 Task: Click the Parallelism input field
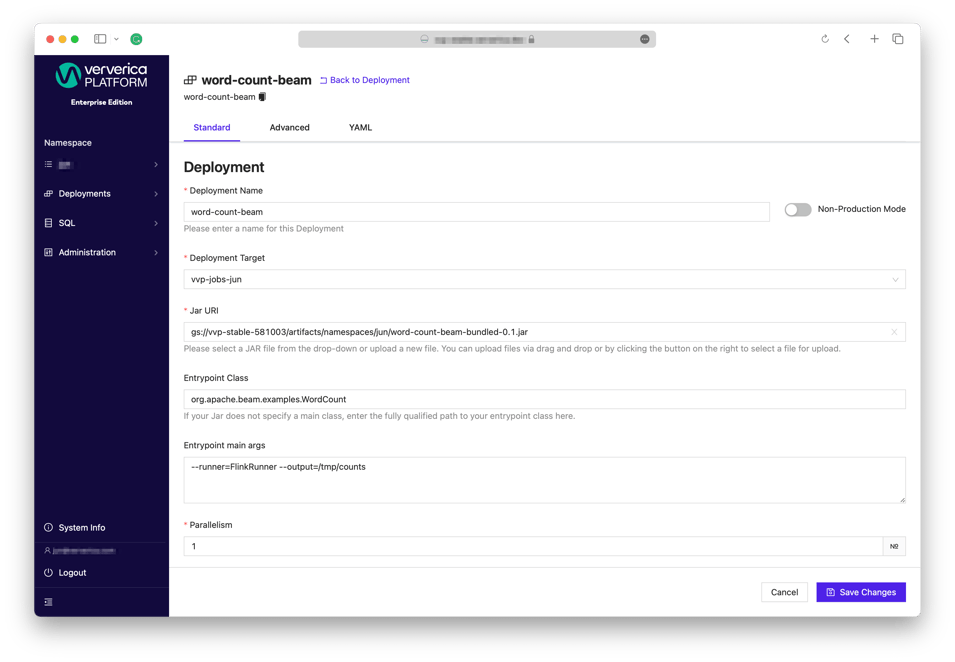click(x=533, y=546)
